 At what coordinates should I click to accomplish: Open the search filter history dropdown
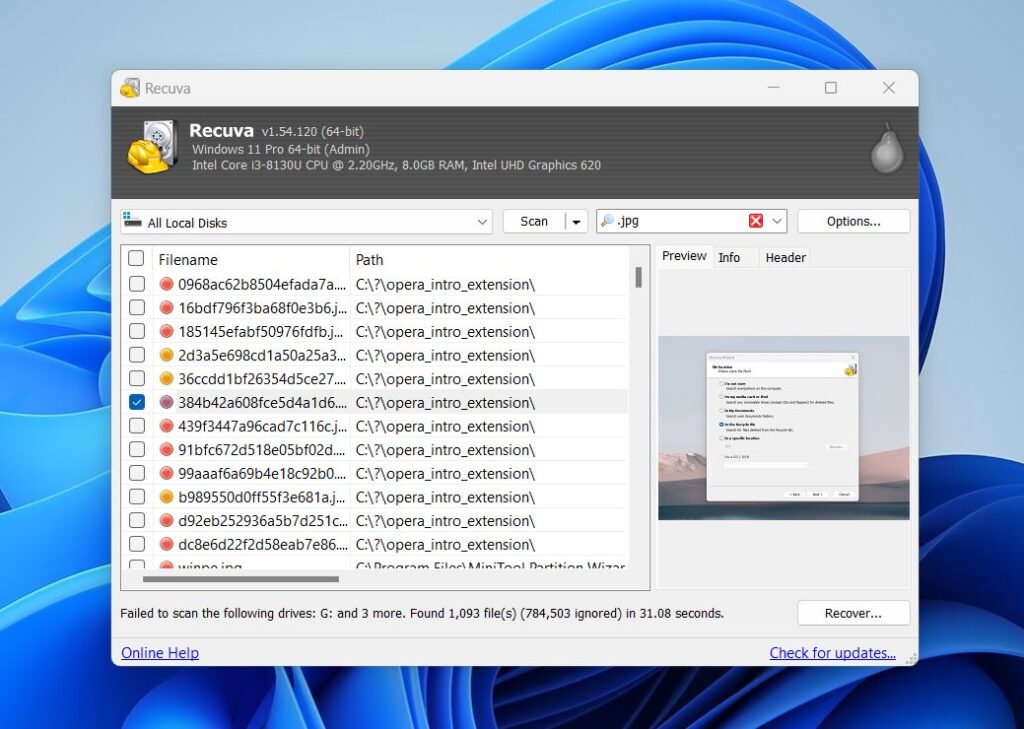(779, 220)
